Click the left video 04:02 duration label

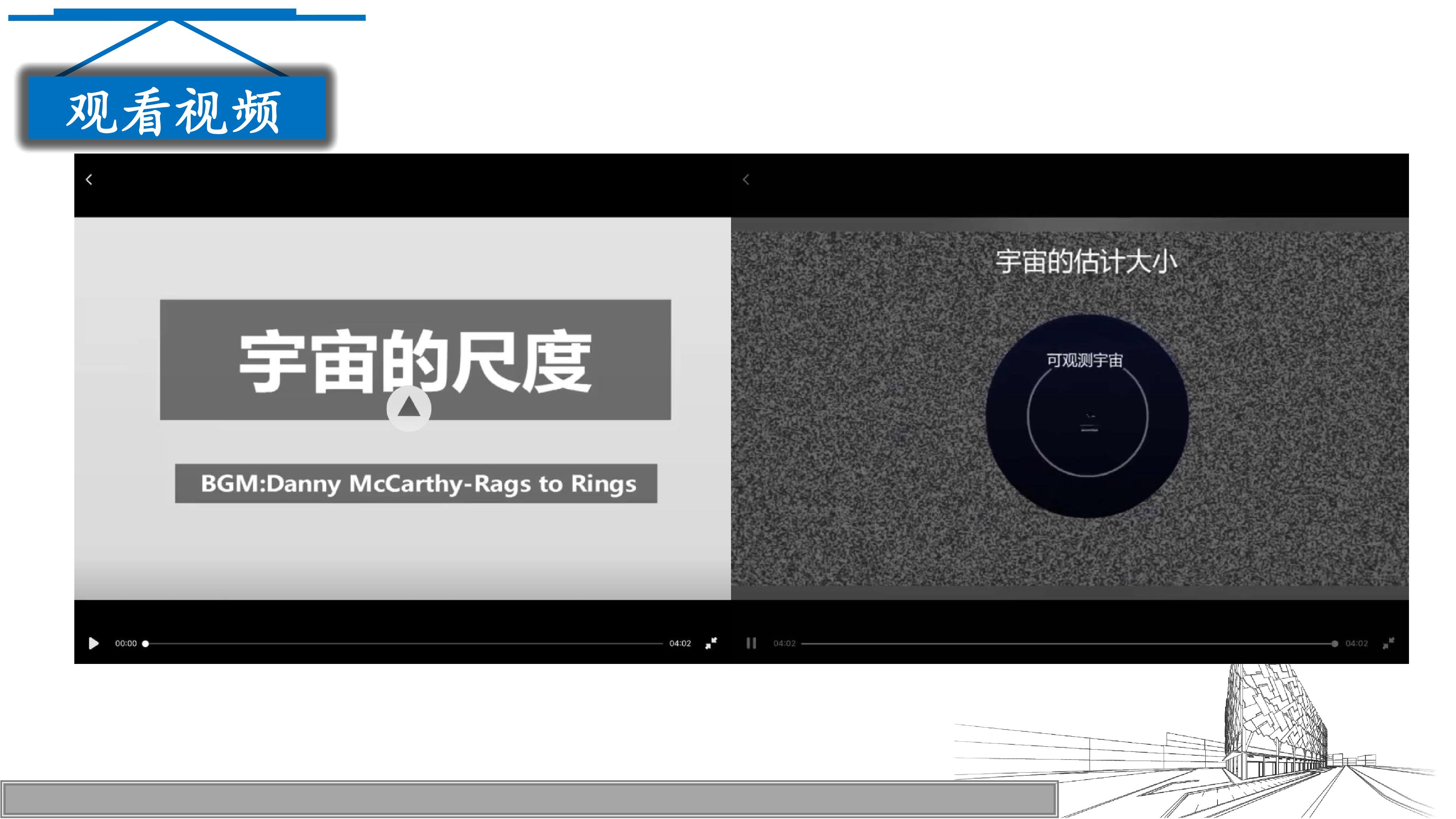click(x=680, y=643)
